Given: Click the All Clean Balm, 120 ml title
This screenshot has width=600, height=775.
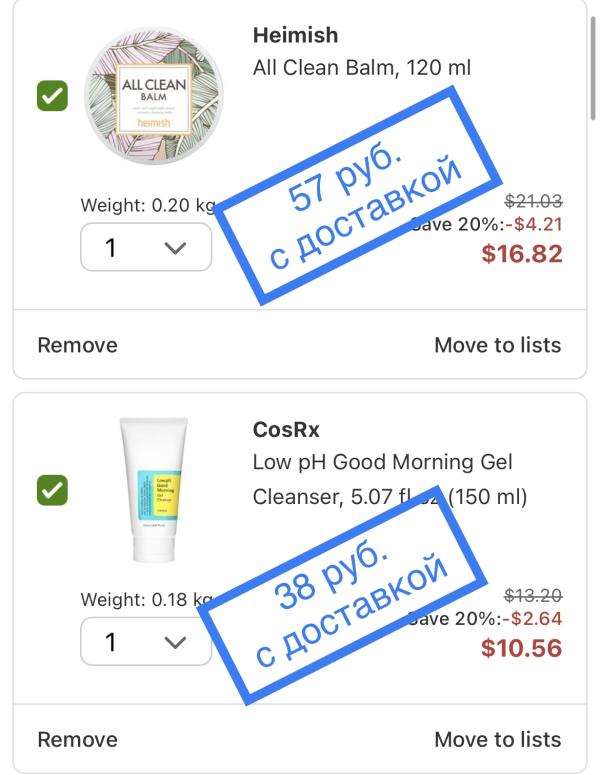Looking at the screenshot, I should click(x=362, y=69).
